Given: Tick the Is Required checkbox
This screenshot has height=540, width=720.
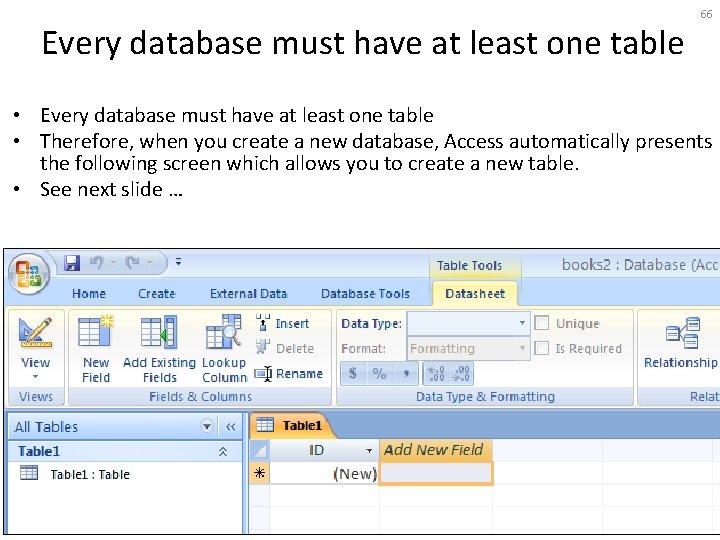Looking at the screenshot, I should coord(541,348).
